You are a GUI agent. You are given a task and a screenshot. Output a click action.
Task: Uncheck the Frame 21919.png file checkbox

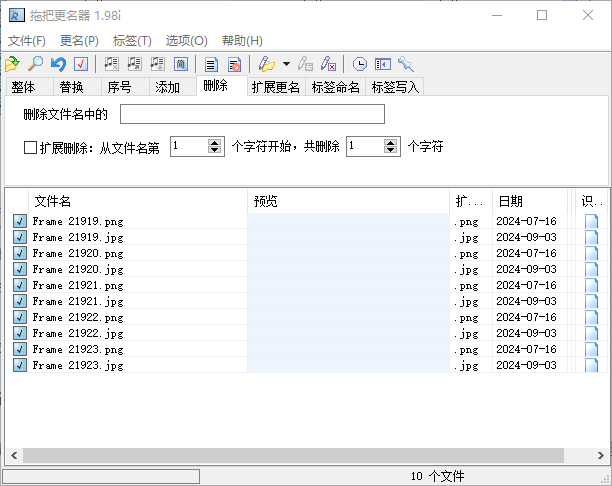[x=19, y=221]
